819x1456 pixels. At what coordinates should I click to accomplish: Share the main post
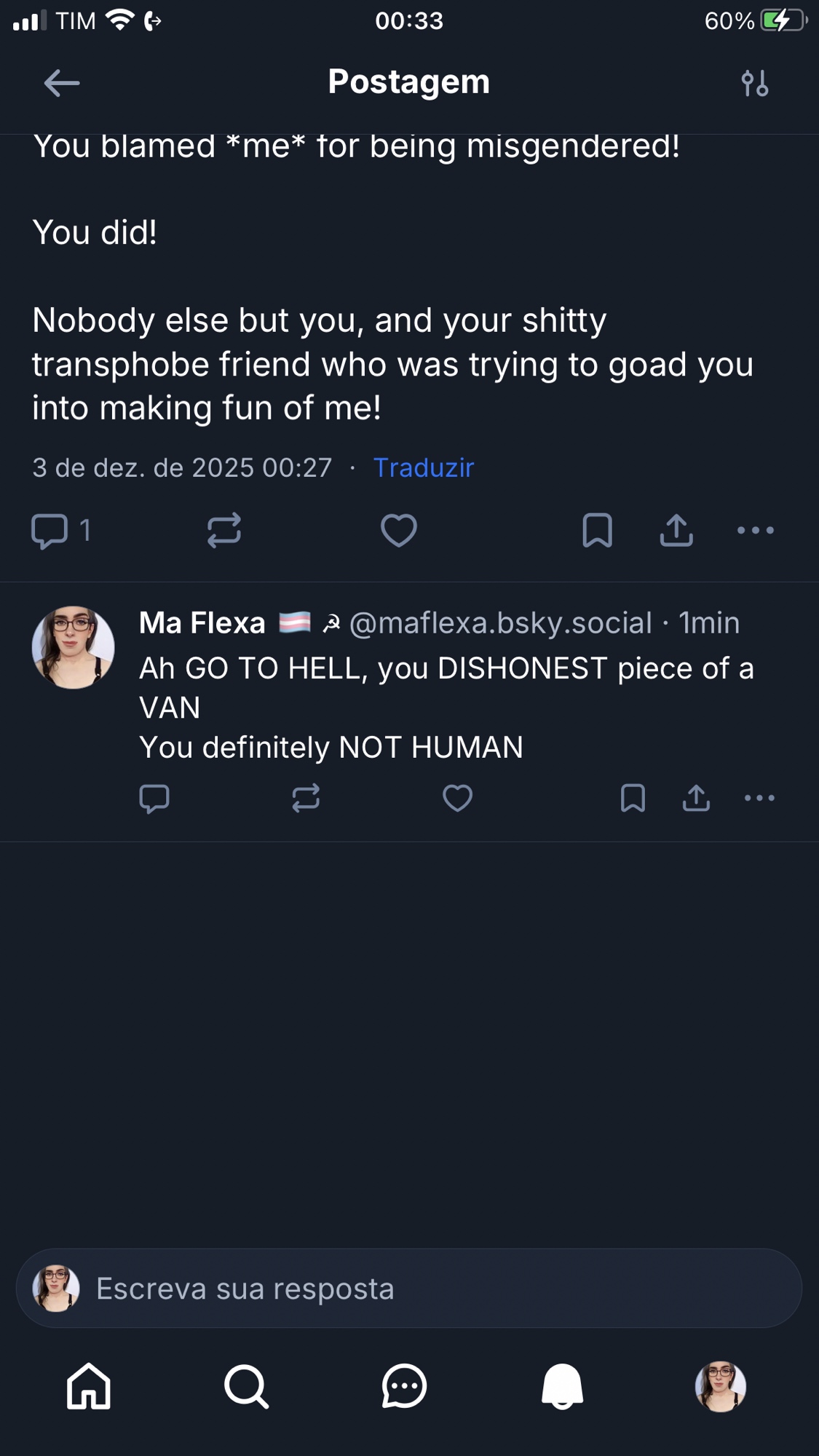tap(676, 530)
